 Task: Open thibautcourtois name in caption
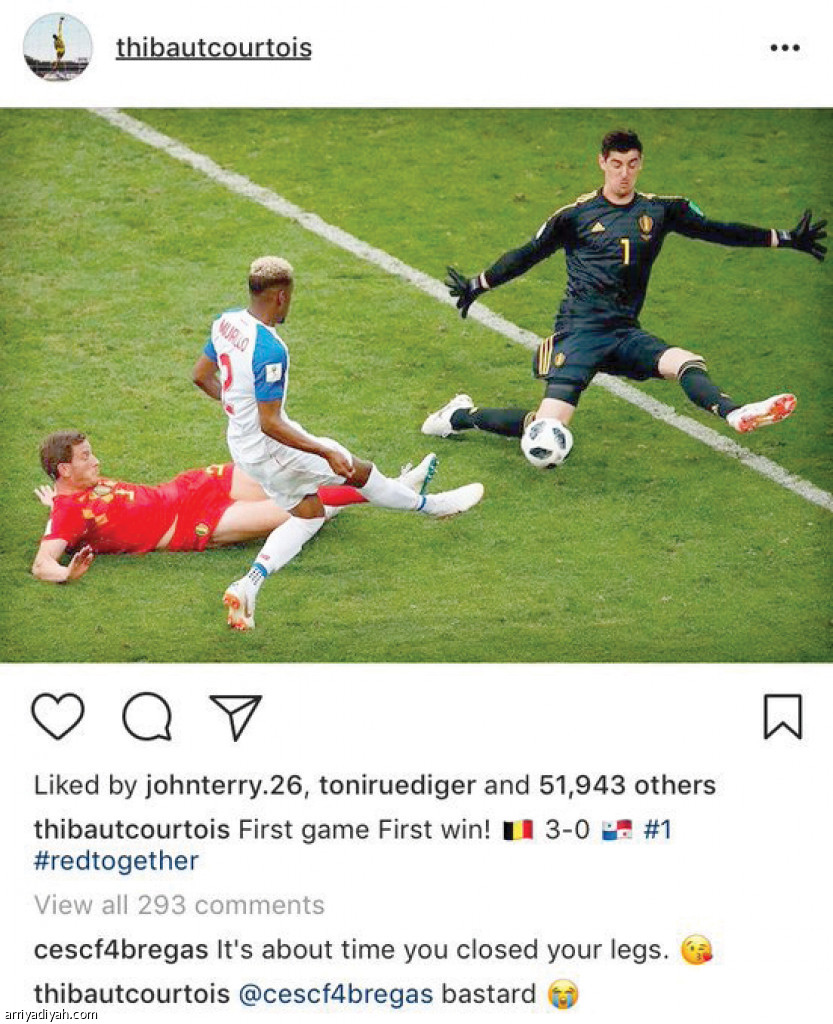pyautogui.click(x=132, y=829)
